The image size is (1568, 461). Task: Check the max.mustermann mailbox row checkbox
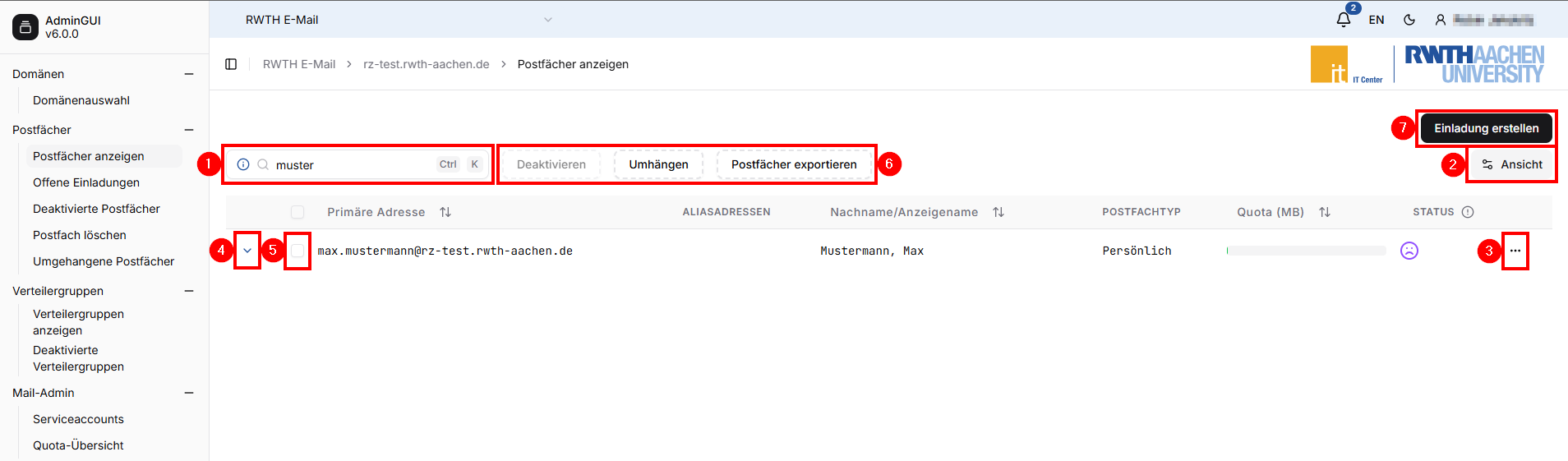297,251
